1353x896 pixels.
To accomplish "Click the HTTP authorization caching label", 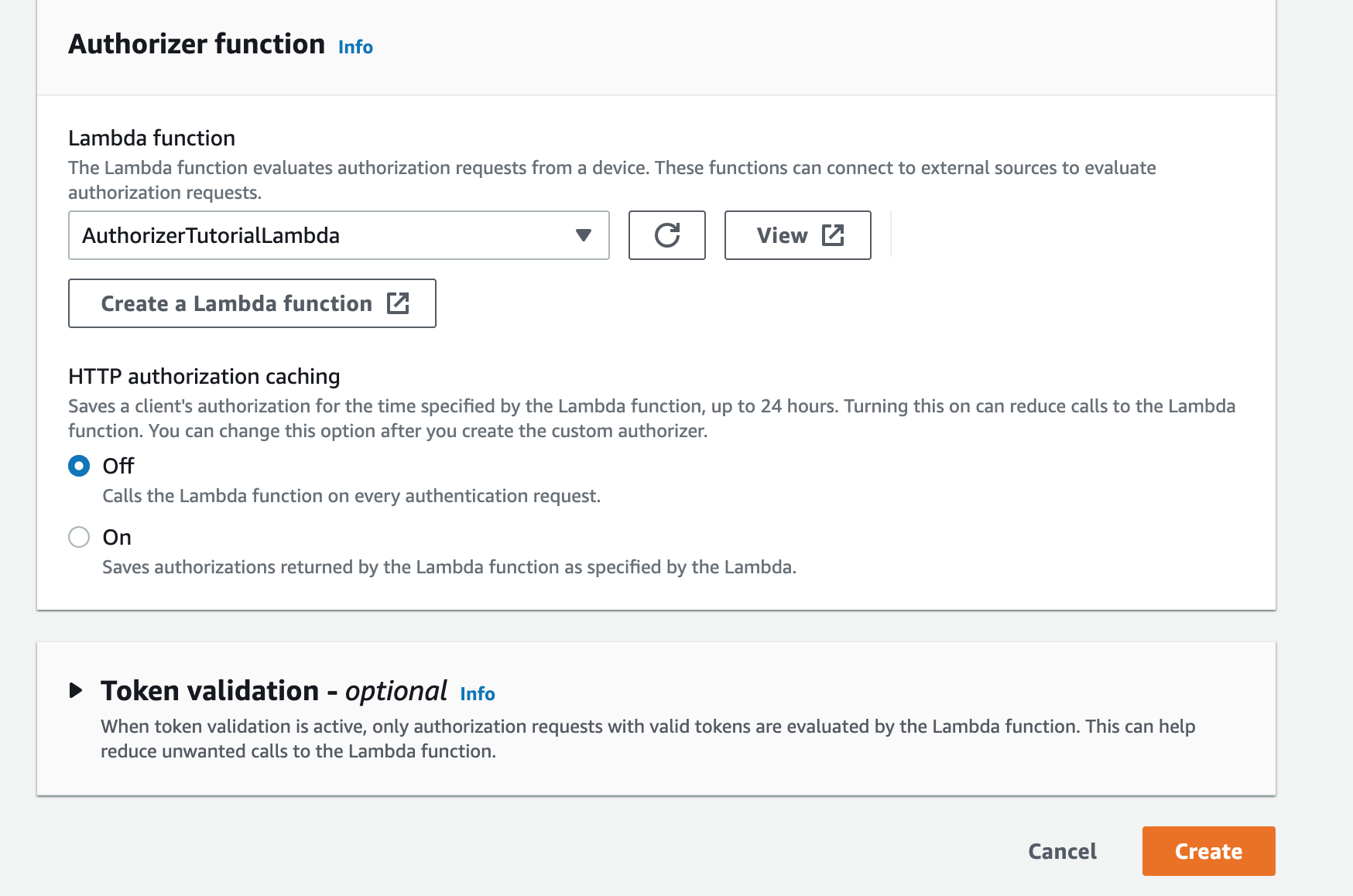I will pyautogui.click(x=204, y=376).
